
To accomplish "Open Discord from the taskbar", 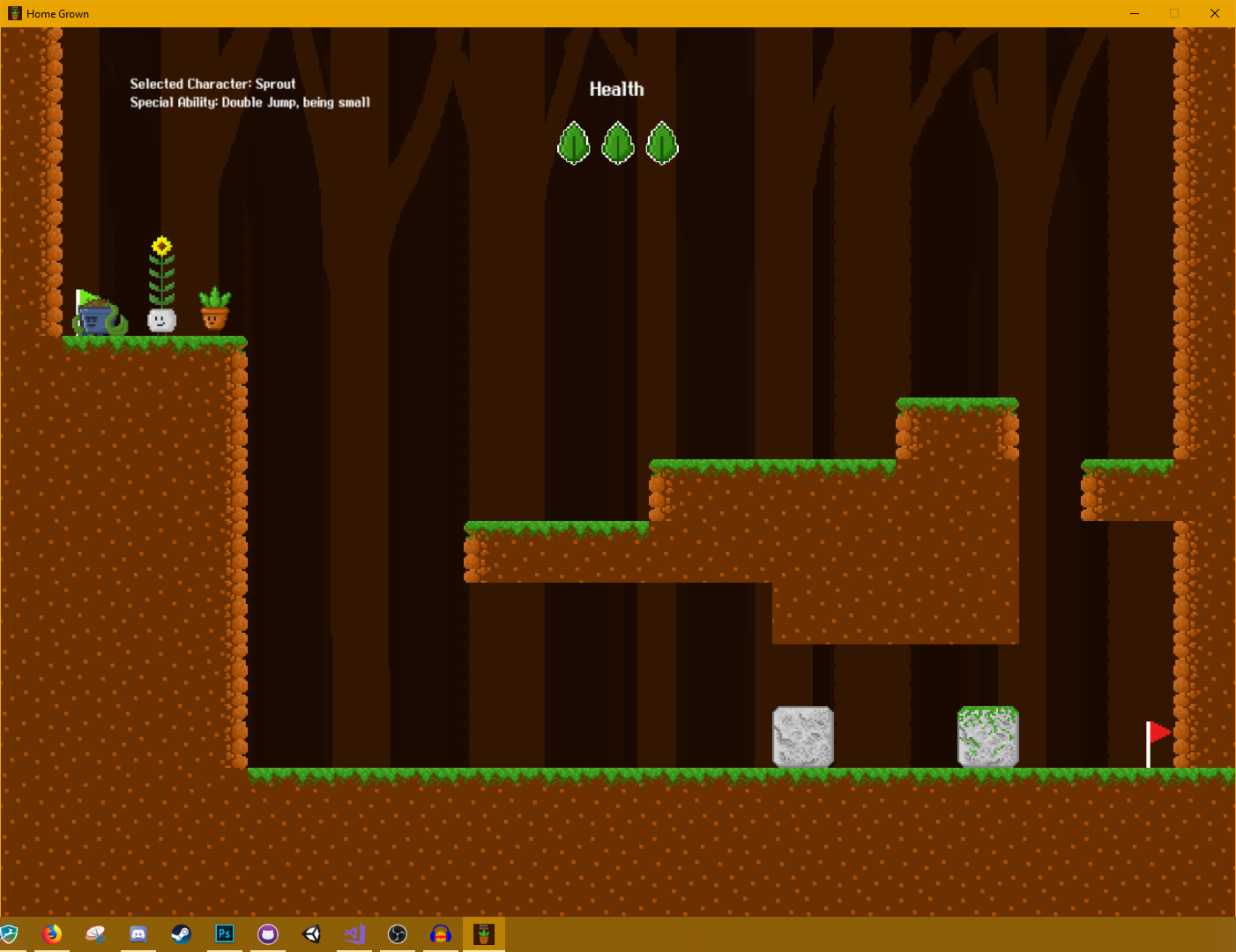I will 138,934.
